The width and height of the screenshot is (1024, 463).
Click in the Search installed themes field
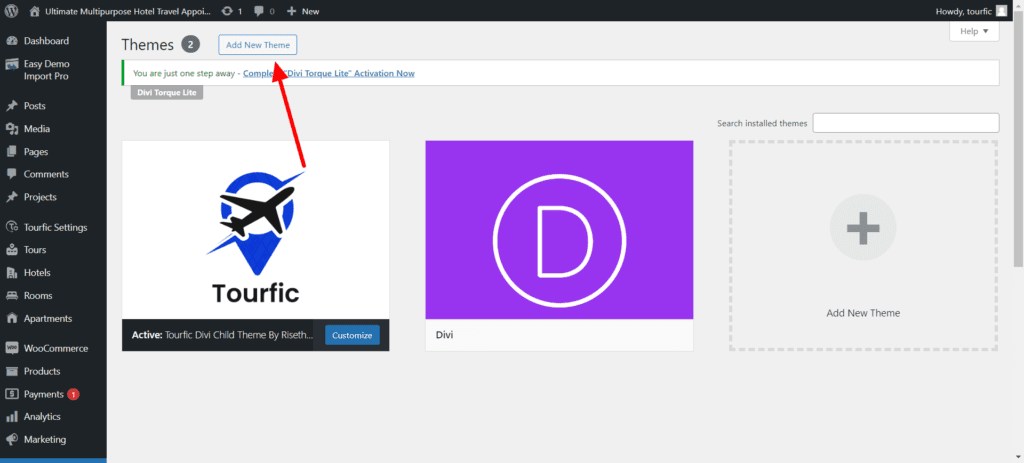point(906,123)
